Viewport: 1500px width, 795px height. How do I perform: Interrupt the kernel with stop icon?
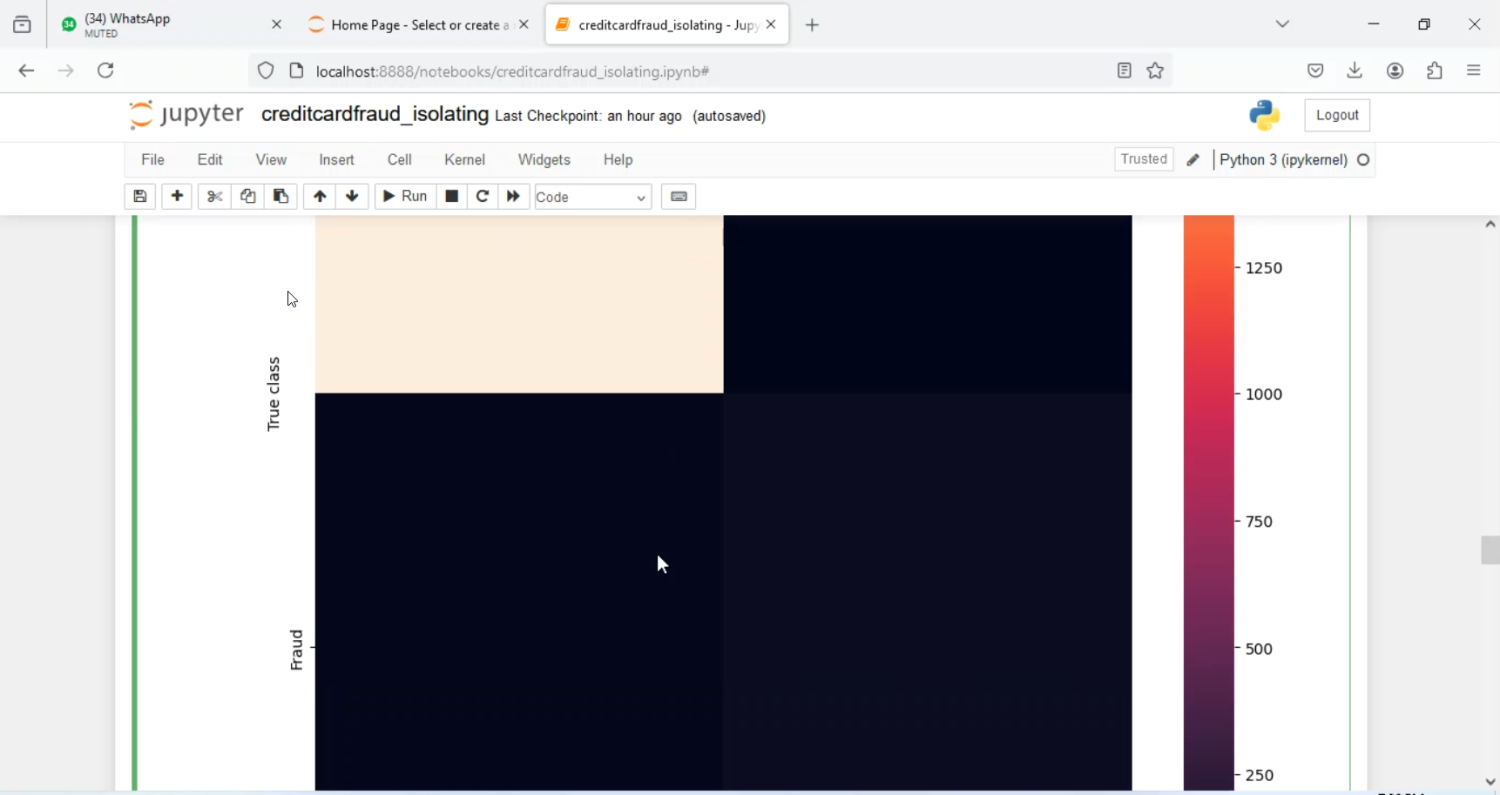452,197
